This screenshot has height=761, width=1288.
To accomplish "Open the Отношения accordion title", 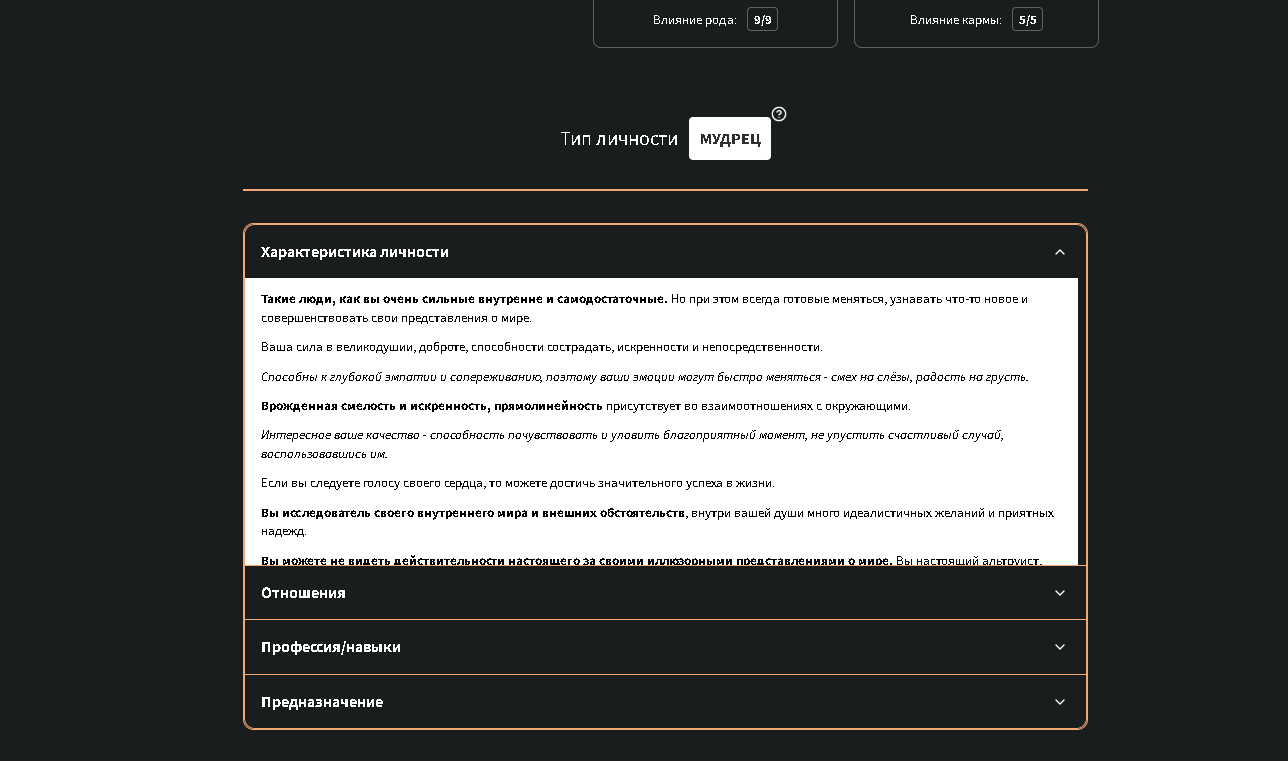I will click(303, 593).
